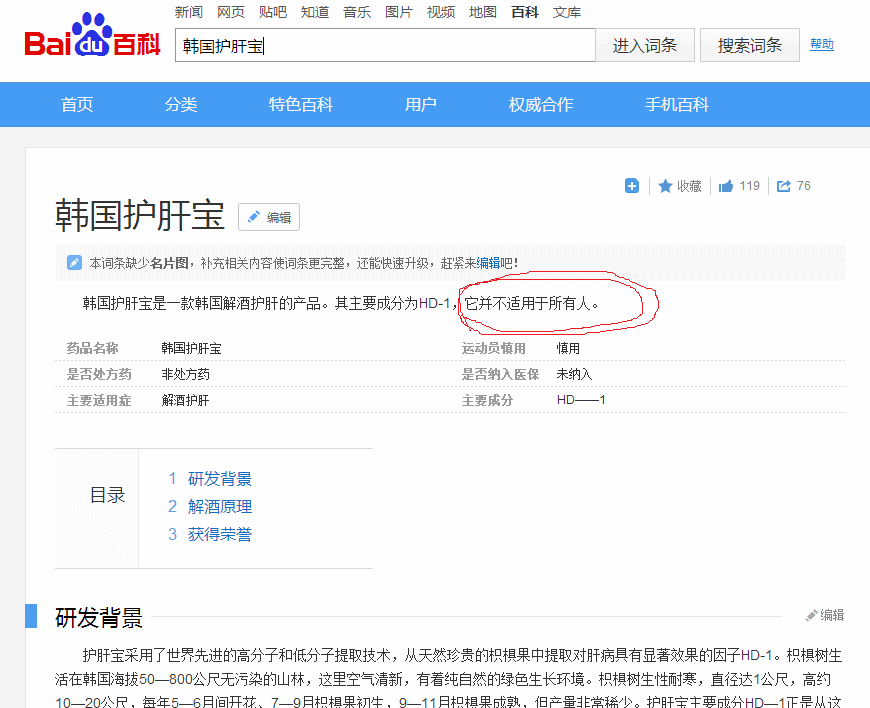Jump to section 获得荣誉 in contents

220,534
